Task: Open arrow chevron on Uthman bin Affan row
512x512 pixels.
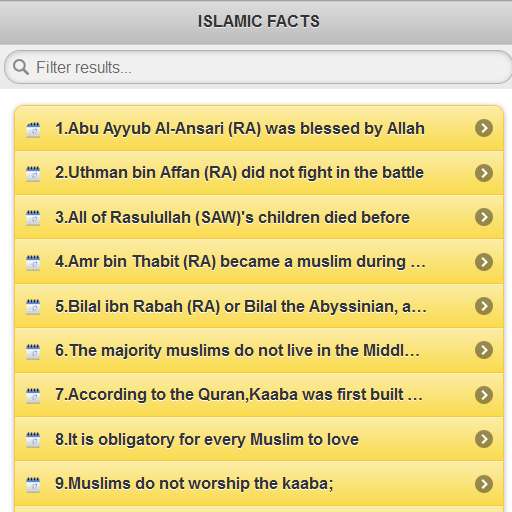Action: 484,173
